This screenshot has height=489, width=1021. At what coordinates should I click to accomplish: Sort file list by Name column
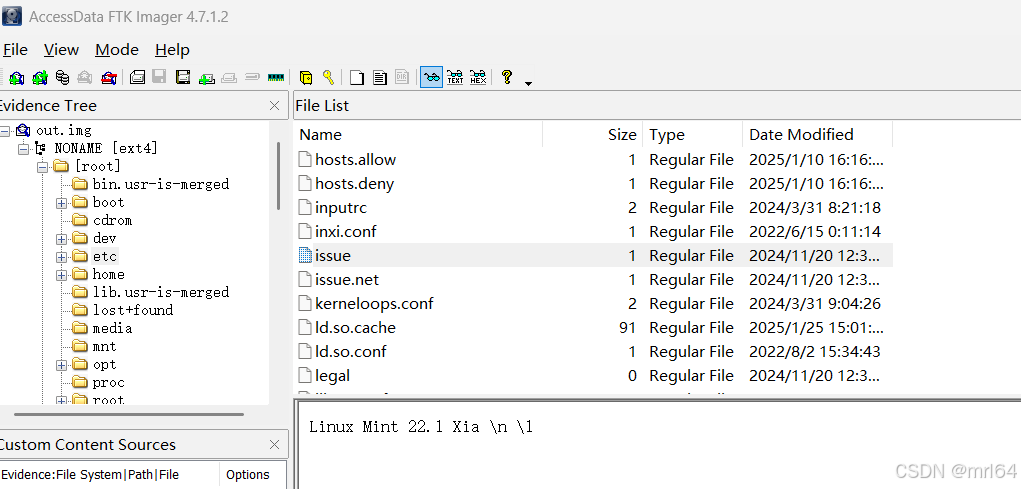(x=419, y=135)
